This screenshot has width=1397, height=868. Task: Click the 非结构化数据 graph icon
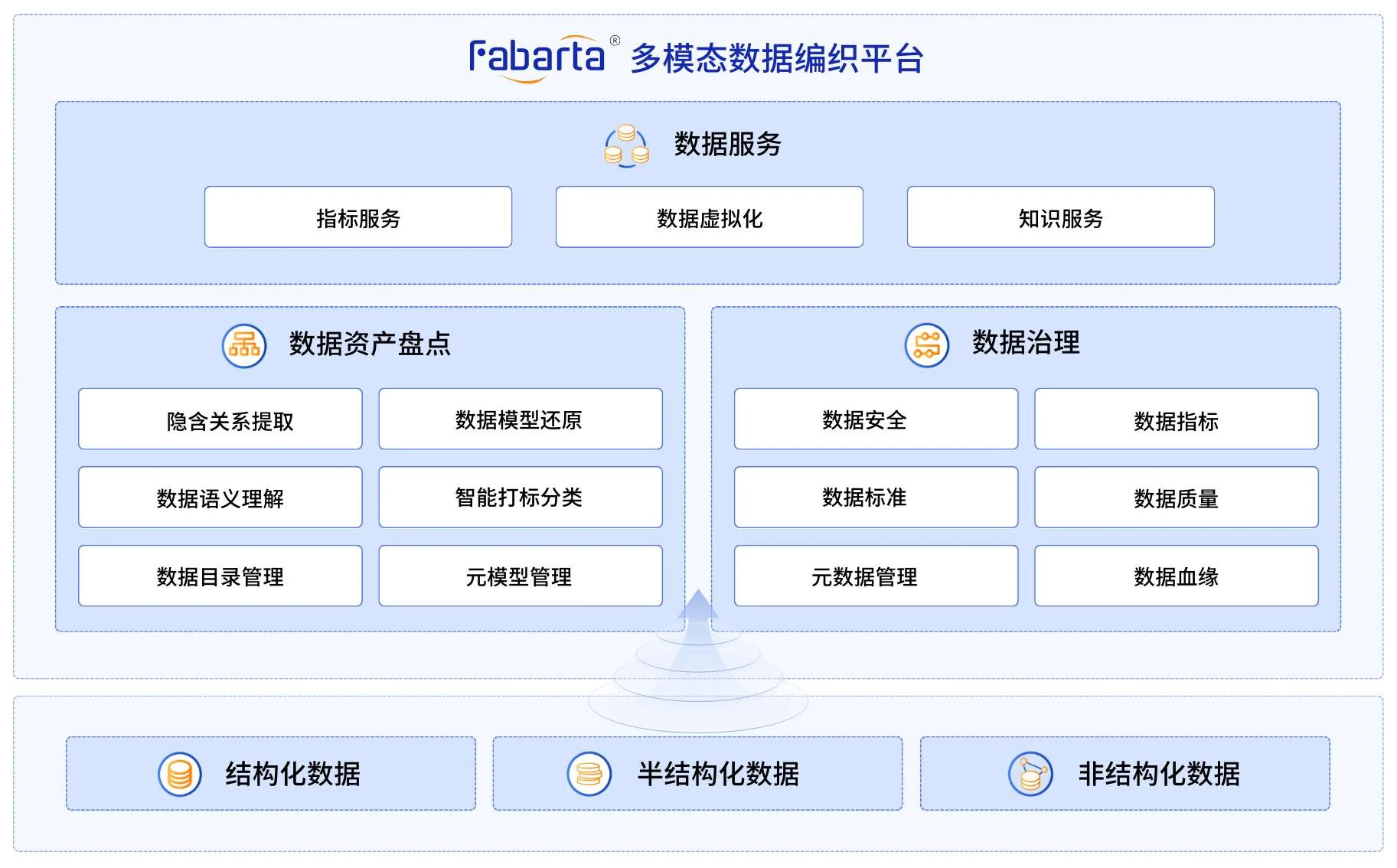(1030, 774)
